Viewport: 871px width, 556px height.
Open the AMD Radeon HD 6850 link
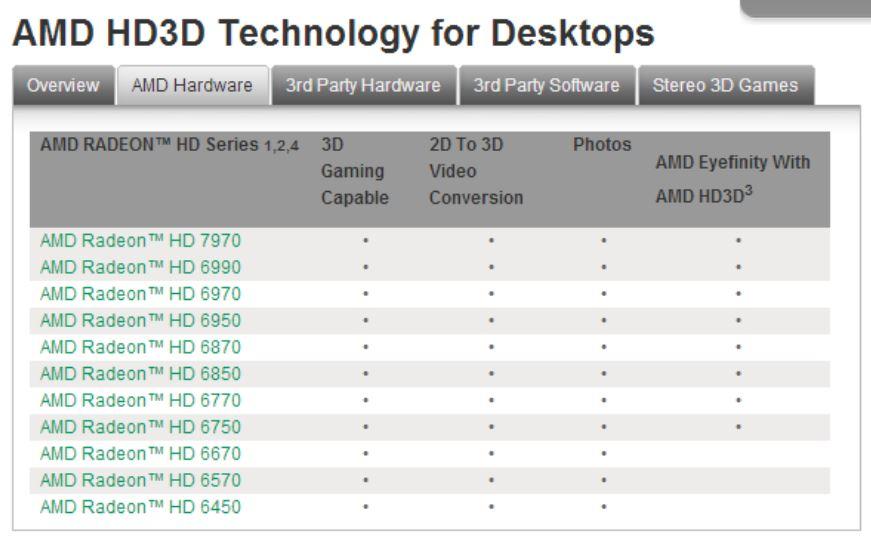point(141,374)
